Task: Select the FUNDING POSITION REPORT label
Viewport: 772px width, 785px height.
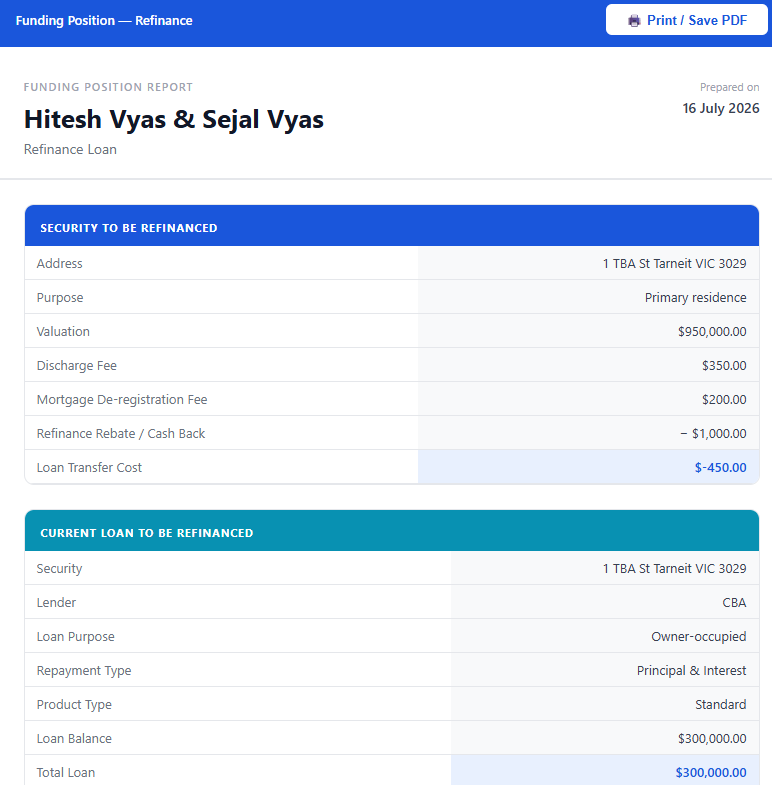Action: [x=108, y=87]
